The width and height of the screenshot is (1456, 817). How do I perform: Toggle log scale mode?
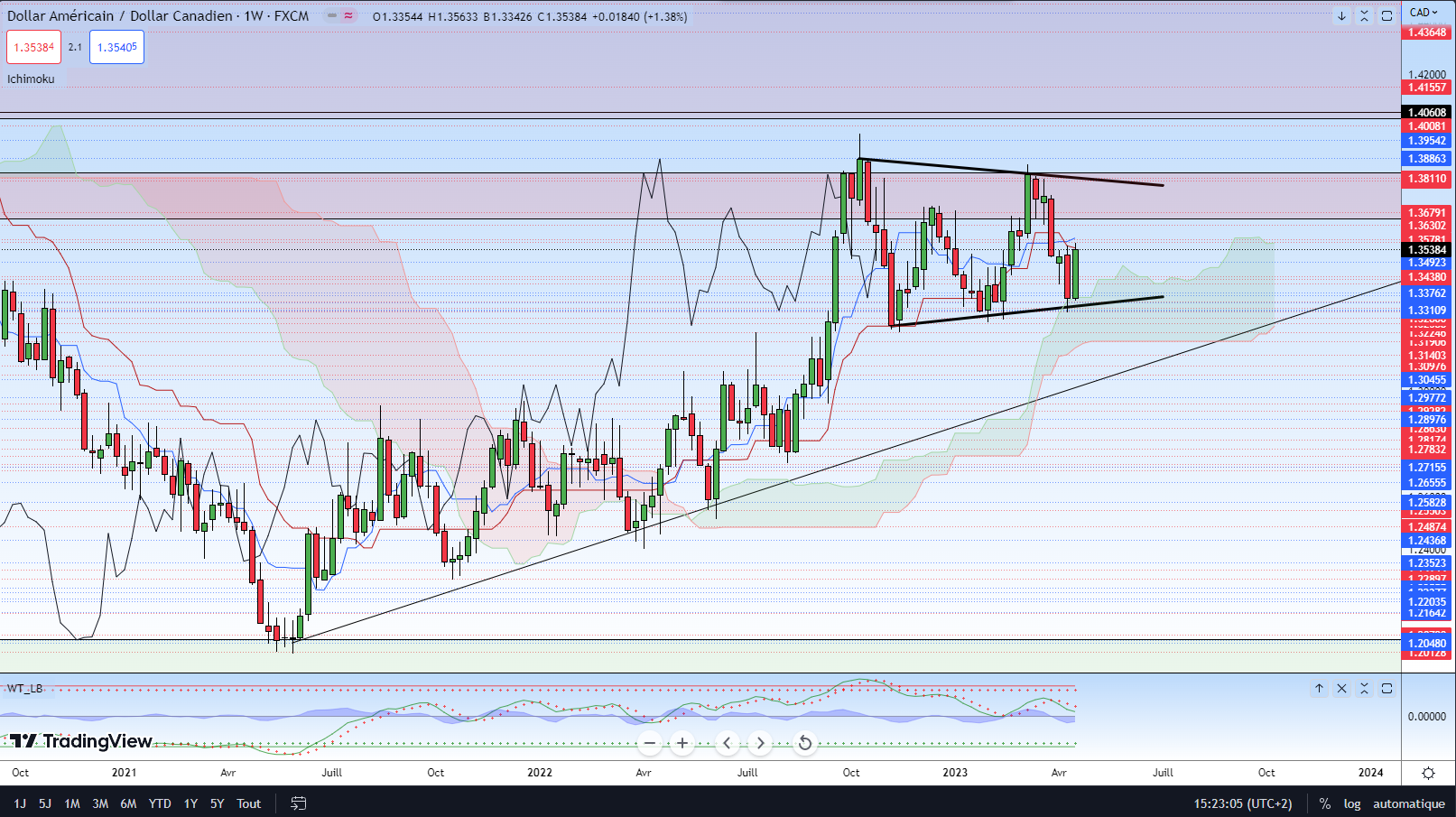click(x=1351, y=803)
